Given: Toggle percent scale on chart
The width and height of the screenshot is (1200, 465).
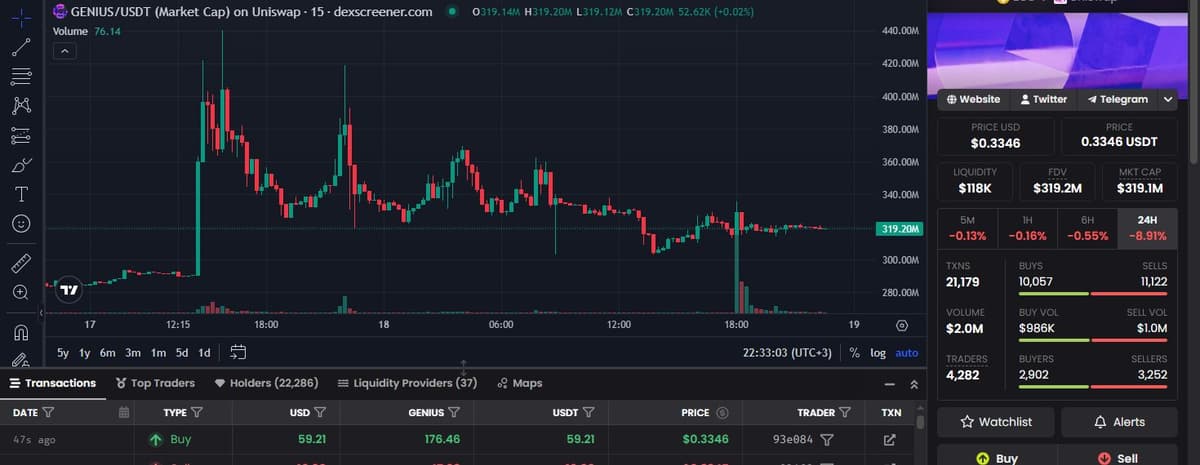Looking at the screenshot, I should (x=855, y=352).
